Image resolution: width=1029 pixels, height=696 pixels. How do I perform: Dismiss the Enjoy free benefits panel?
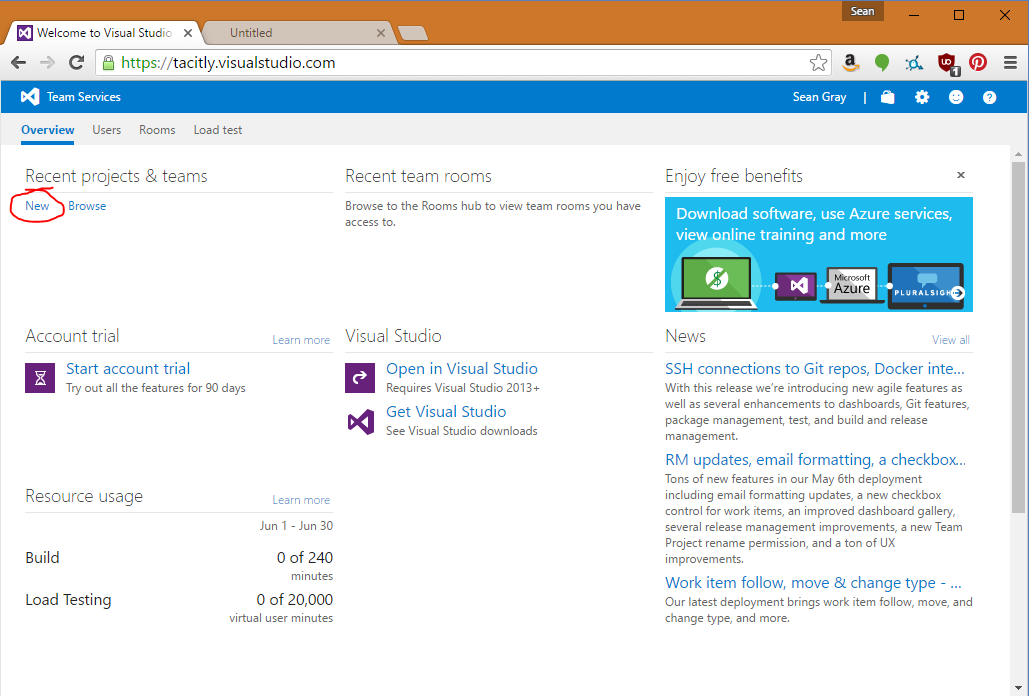tap(961, 175)
